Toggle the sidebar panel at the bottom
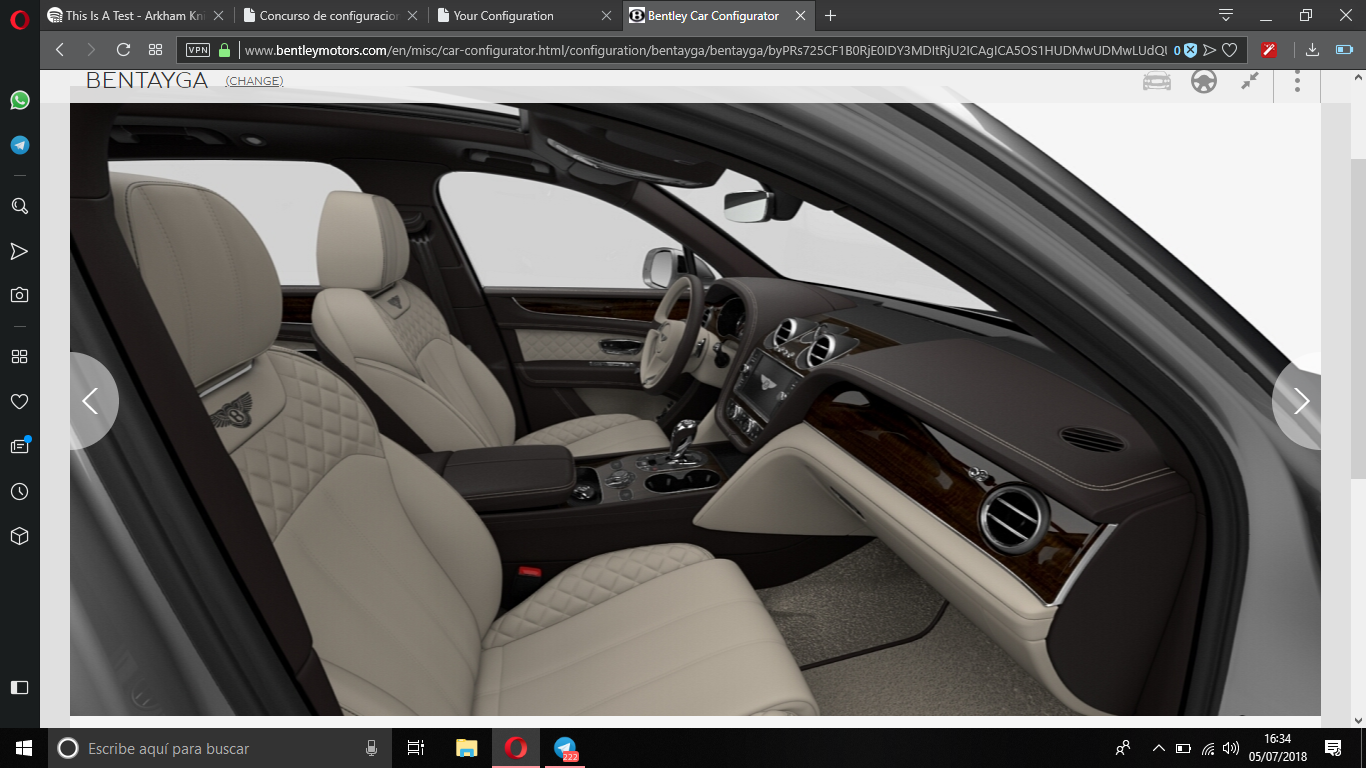1366x768 pixels. click(19, 687)
